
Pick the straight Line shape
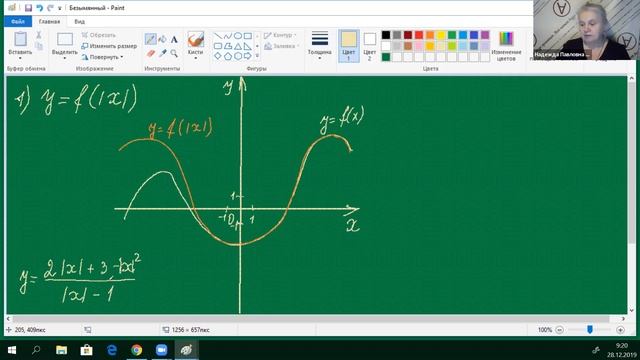point(218,36)
